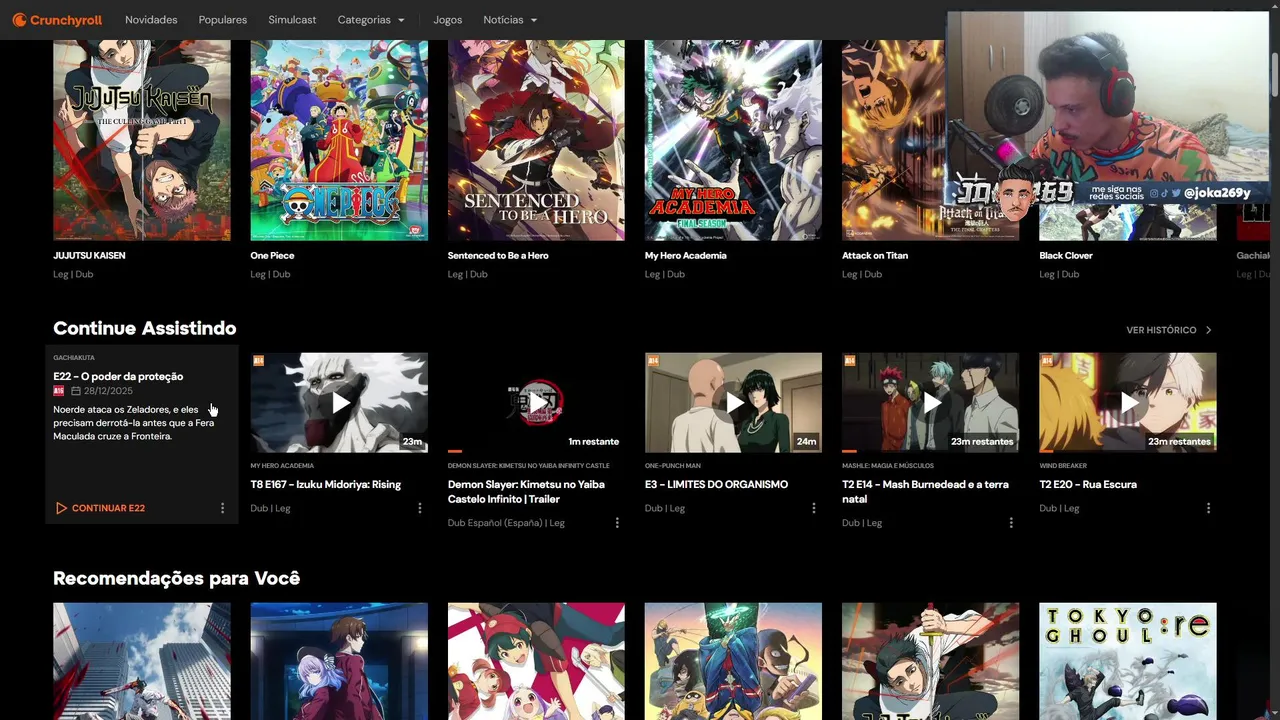Viewport: 1280px width, 720px height.
Task: Click the My Hero Academia poster title text
Action: (686, 256)
